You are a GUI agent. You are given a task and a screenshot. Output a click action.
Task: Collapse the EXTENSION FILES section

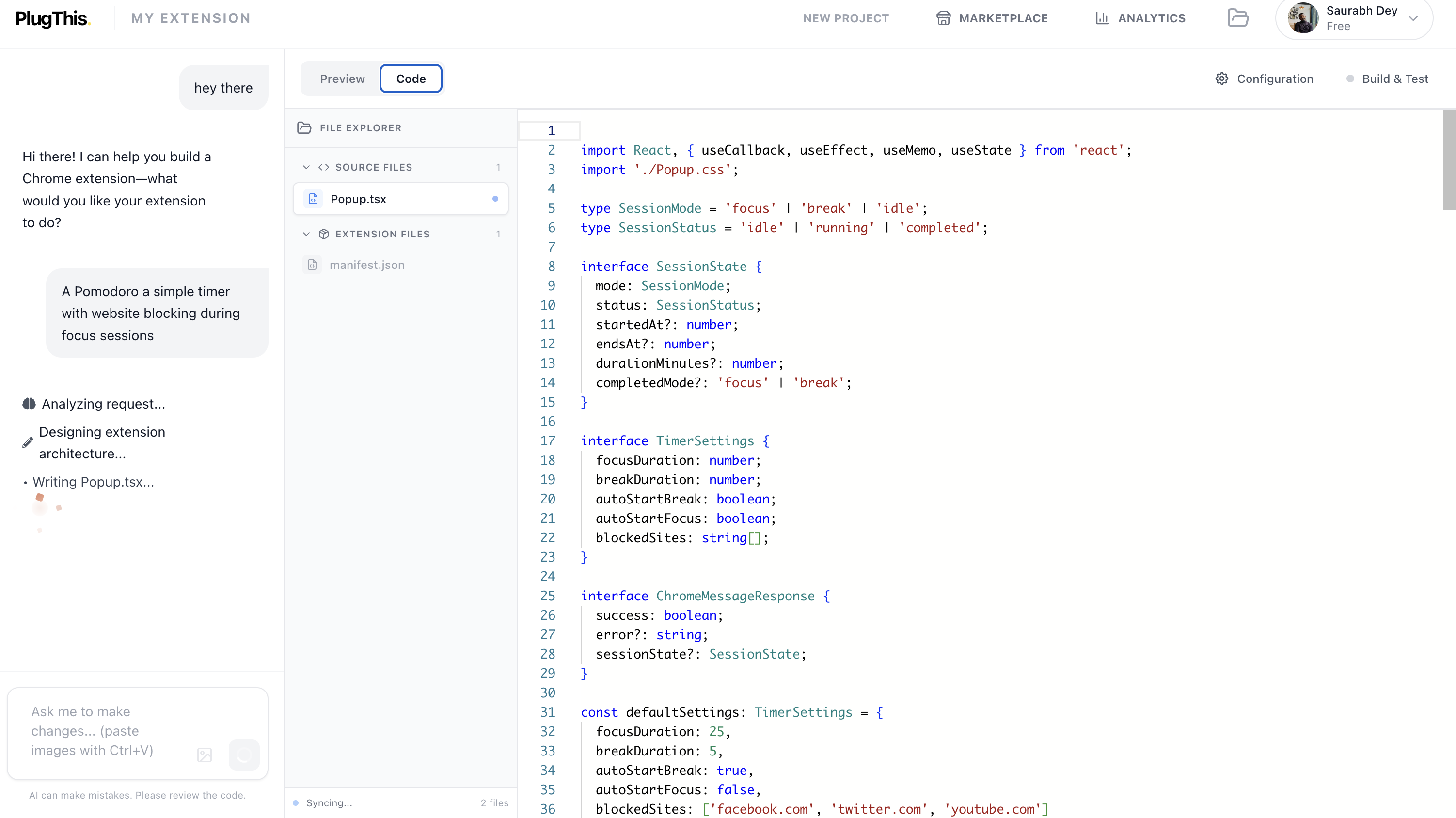[x=306, y=234]
